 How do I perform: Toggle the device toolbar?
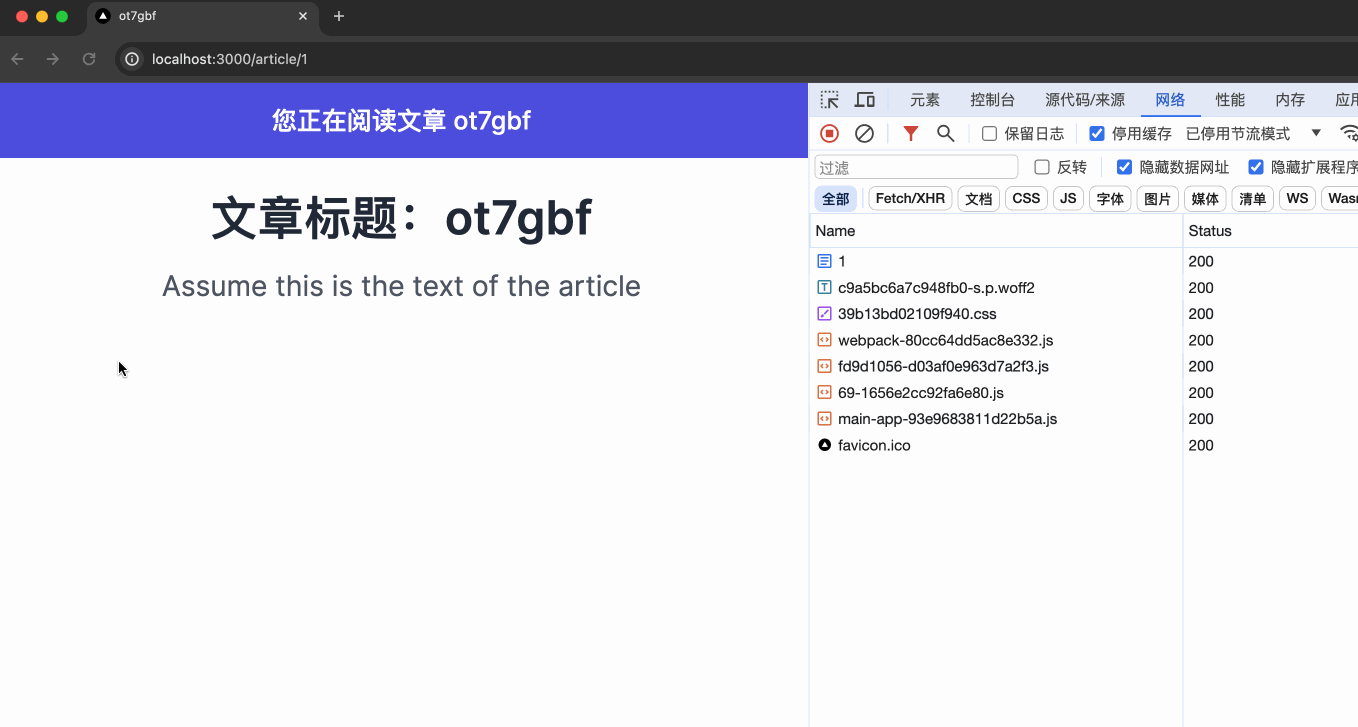[864, 99]
